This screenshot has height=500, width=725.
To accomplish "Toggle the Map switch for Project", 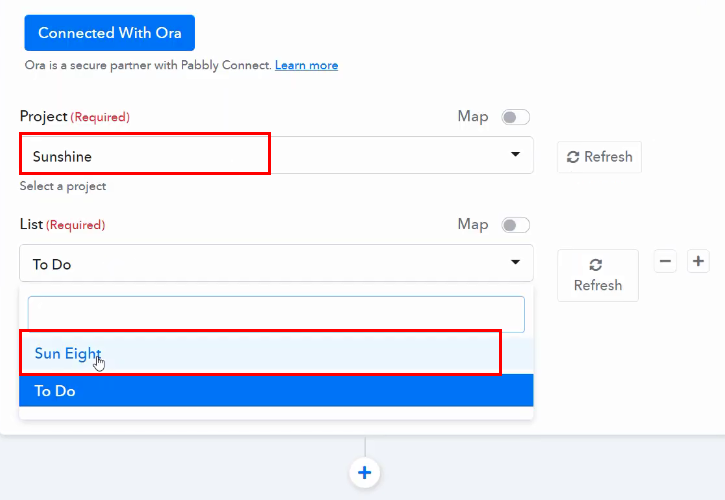I will coord(515,117).
